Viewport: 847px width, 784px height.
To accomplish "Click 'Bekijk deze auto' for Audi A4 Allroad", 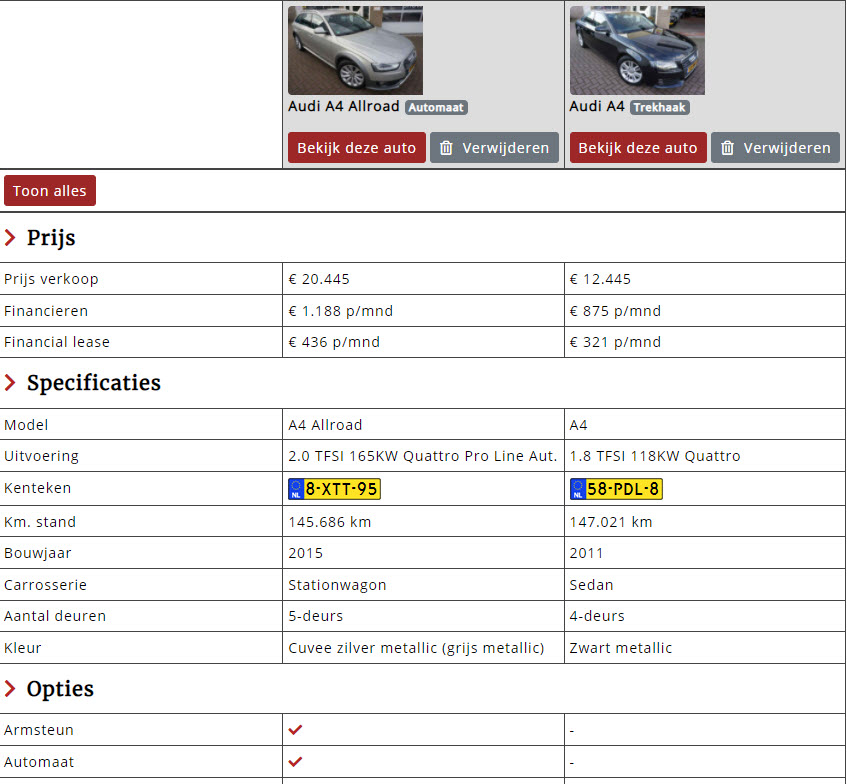I will point(357,148).
